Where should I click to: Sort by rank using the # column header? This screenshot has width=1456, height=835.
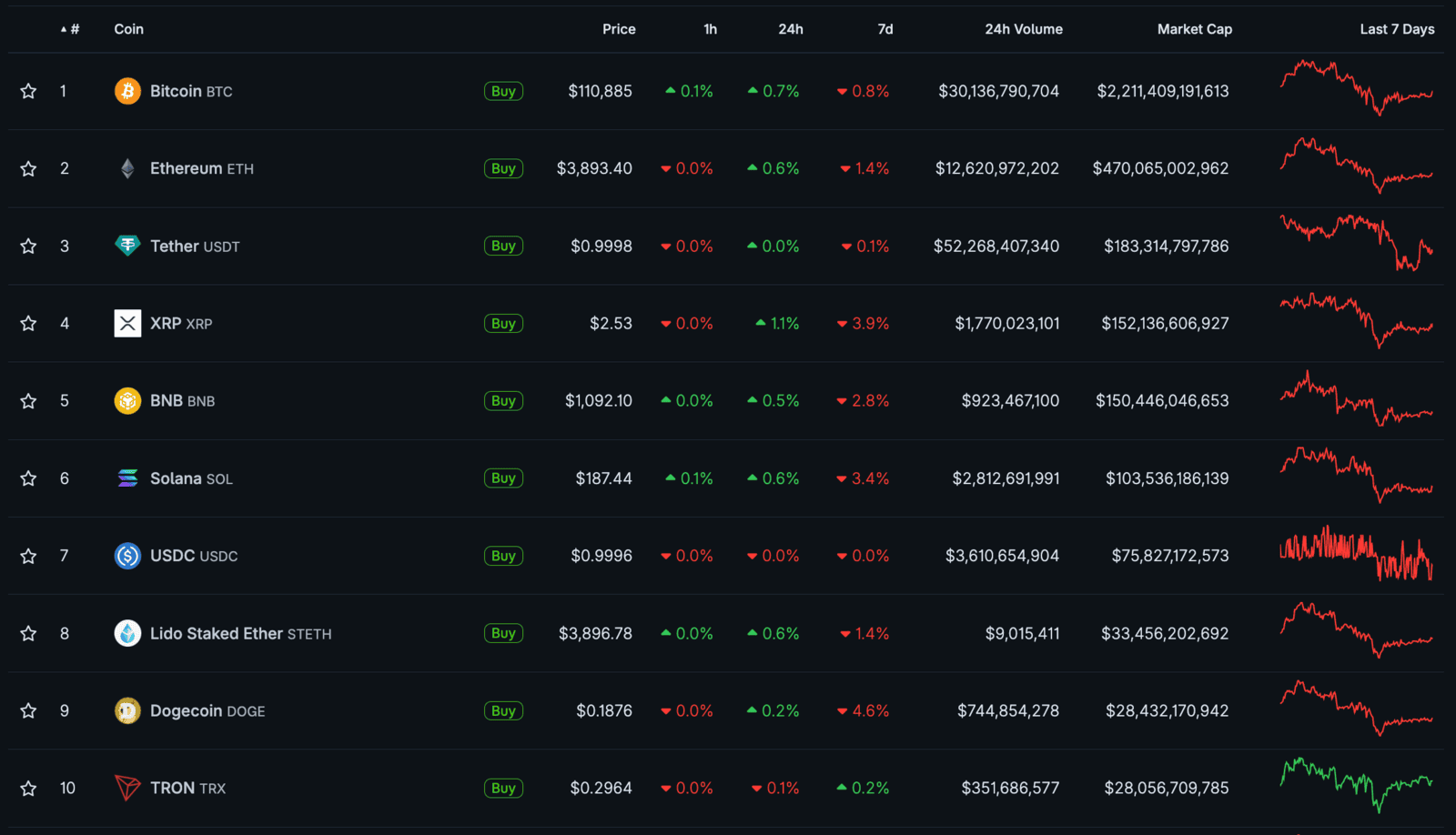coord(71,29)
